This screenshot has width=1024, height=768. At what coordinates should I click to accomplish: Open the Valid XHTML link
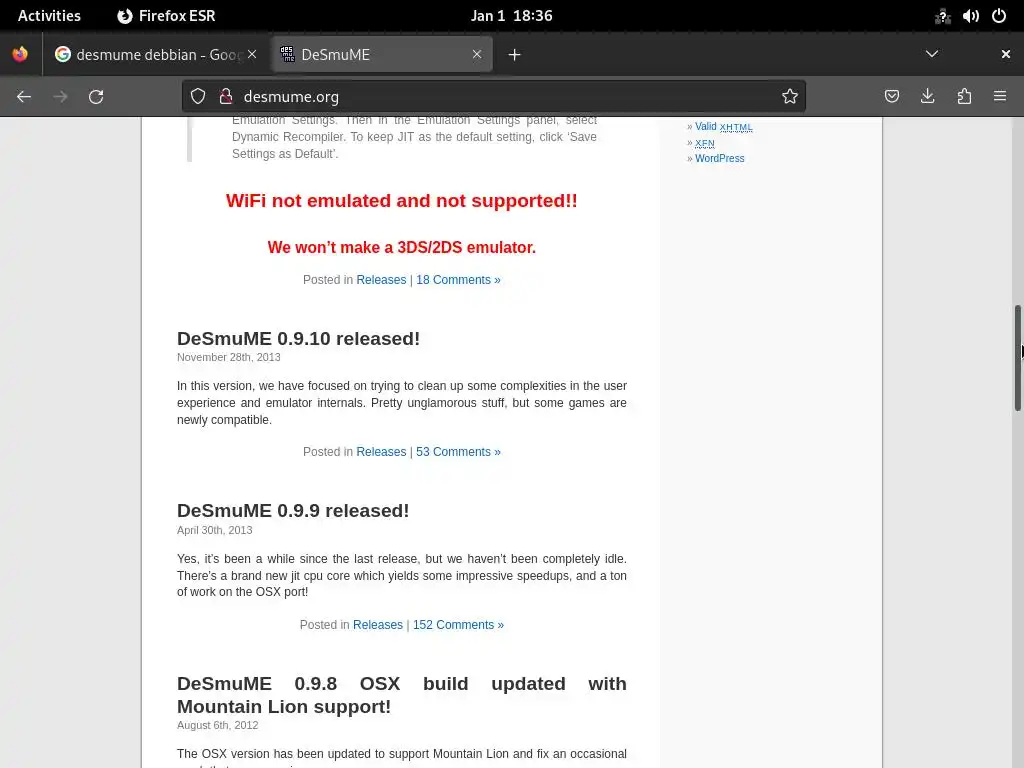tap(724, 127)
